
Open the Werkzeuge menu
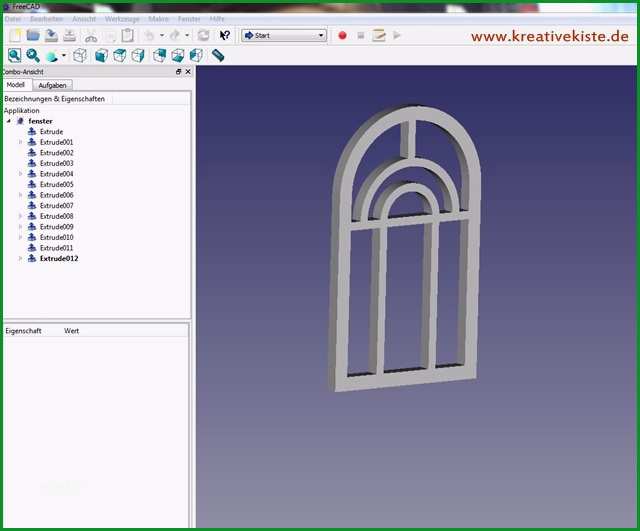click(122, 19)
